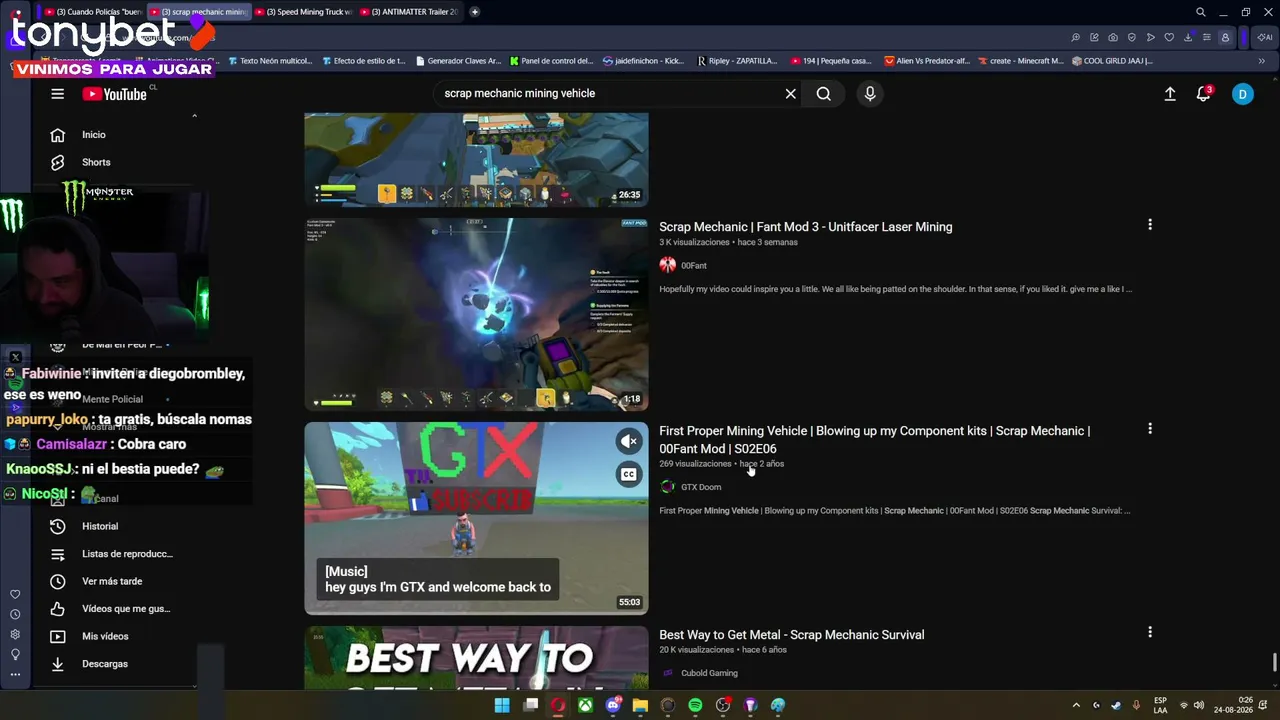Open the account avatar menu
Viewport: 1280px width, 720px height.
point(1243,94)
